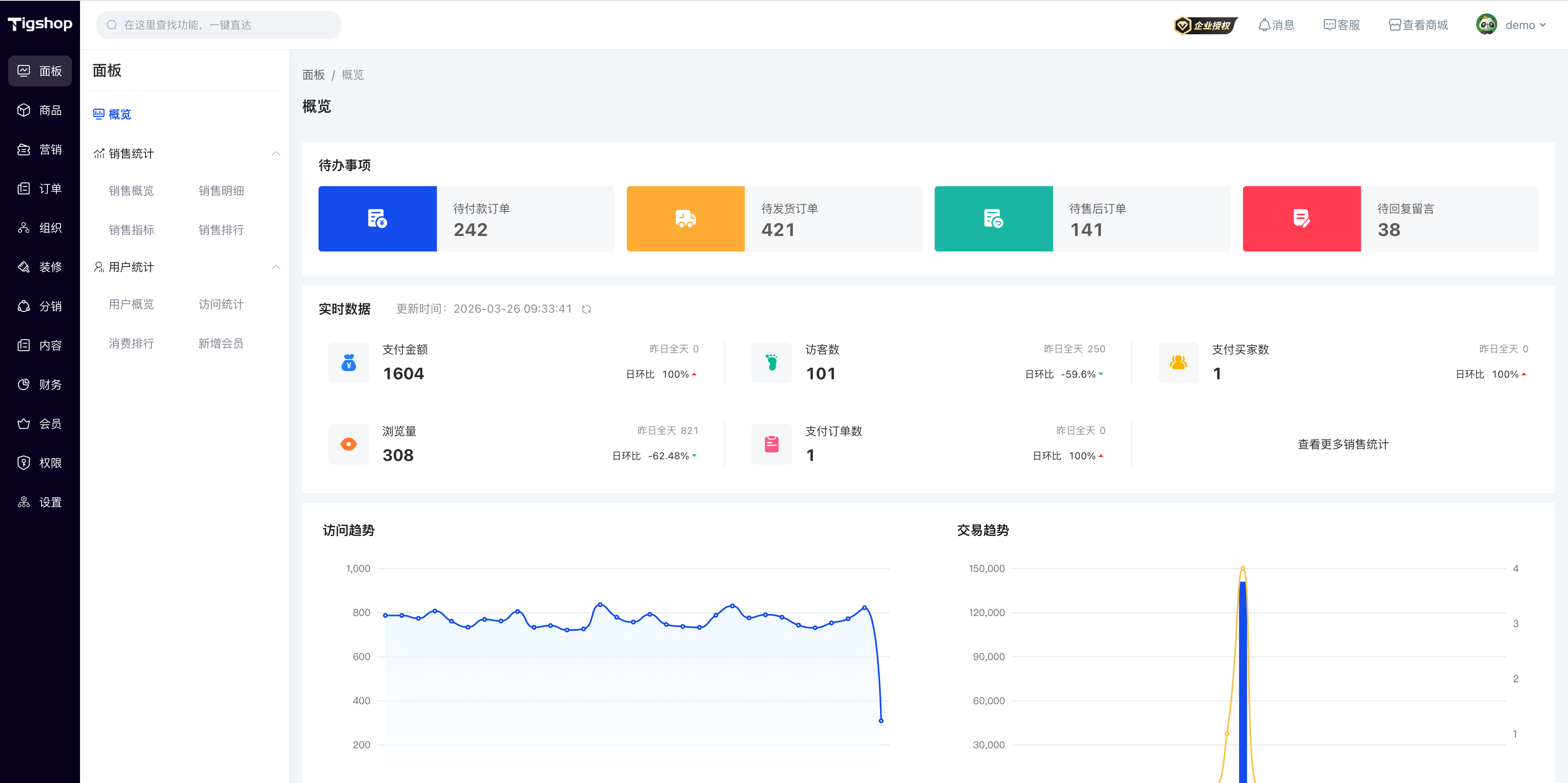
Task: Click the demo user avatar
Action: click(x=1486, y=25)
